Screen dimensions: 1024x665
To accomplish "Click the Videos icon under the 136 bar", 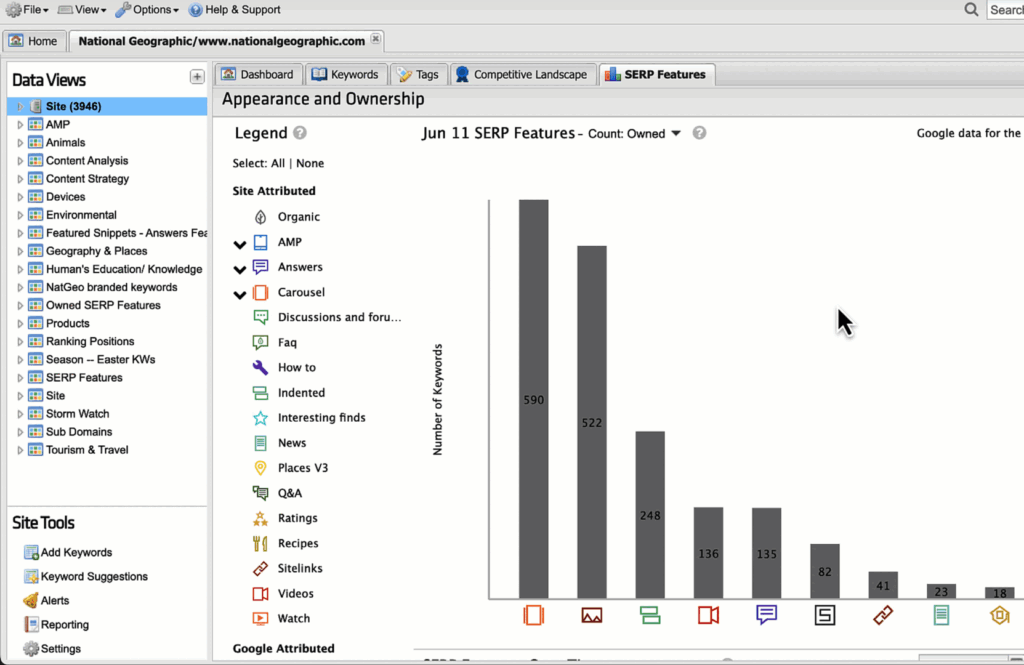I will pos(709,615).
